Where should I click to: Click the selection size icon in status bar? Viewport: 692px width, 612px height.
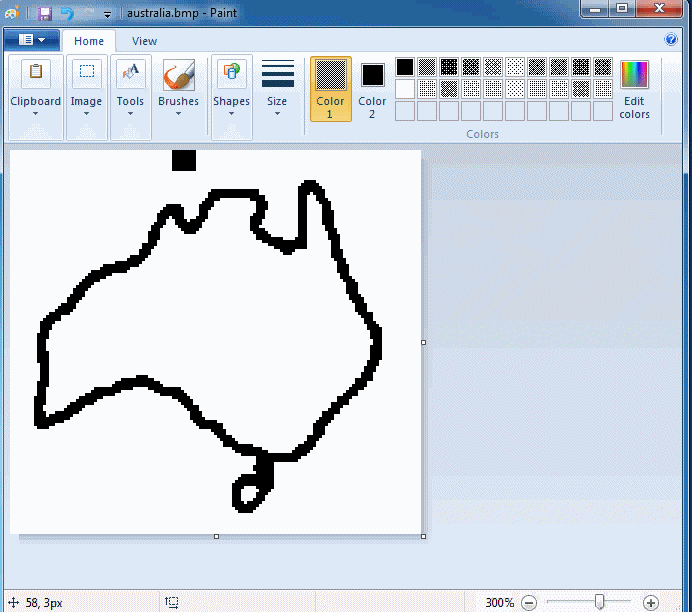tap(172, 602)
